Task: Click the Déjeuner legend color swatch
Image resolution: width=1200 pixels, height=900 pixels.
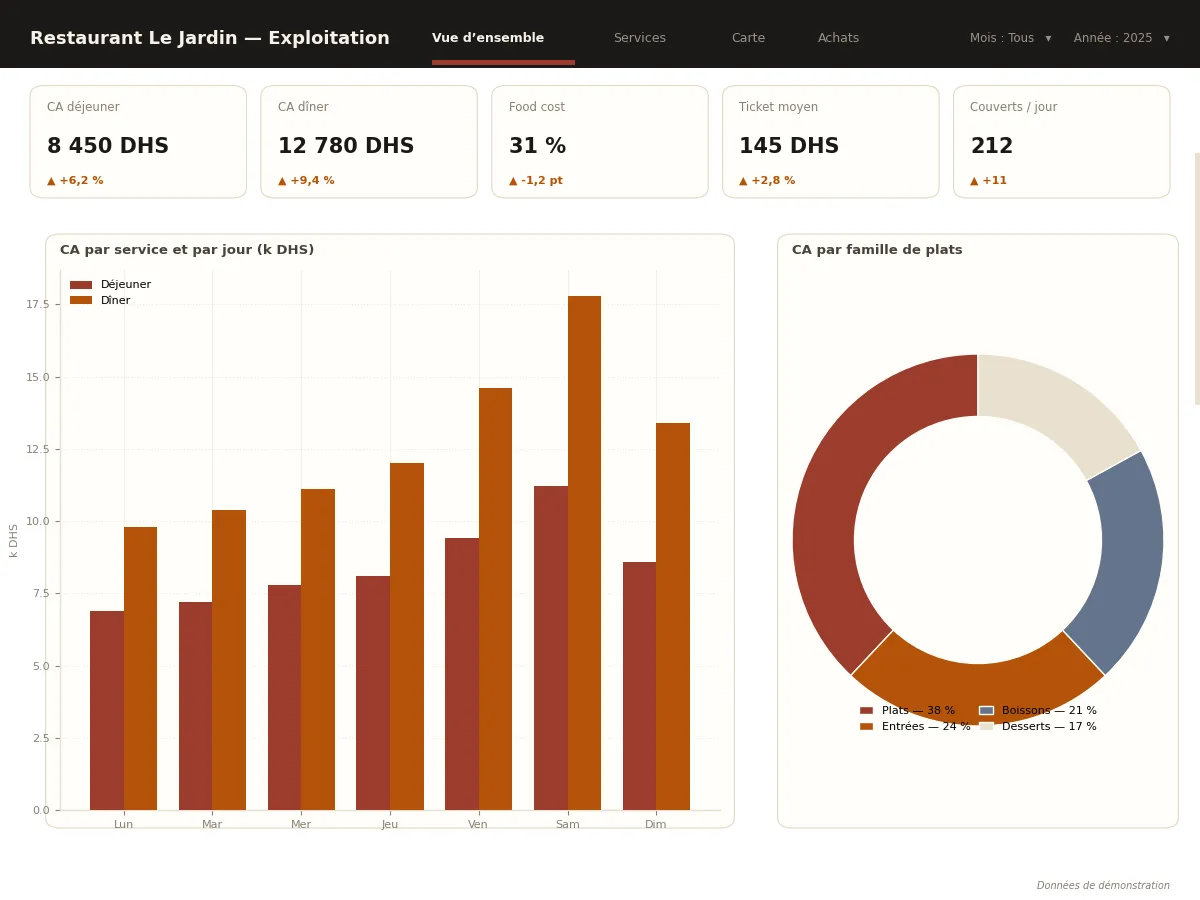Action: tap(81, 285)
